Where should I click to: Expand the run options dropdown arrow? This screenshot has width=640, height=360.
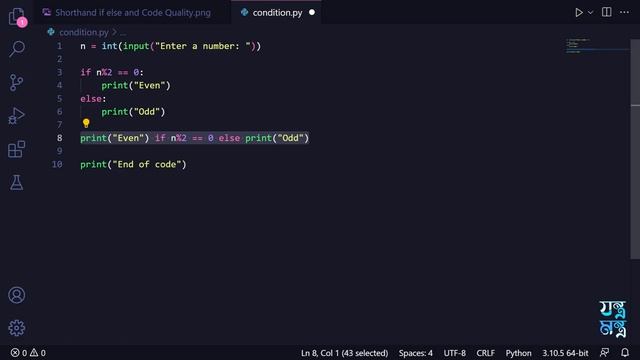click(590, 13)
